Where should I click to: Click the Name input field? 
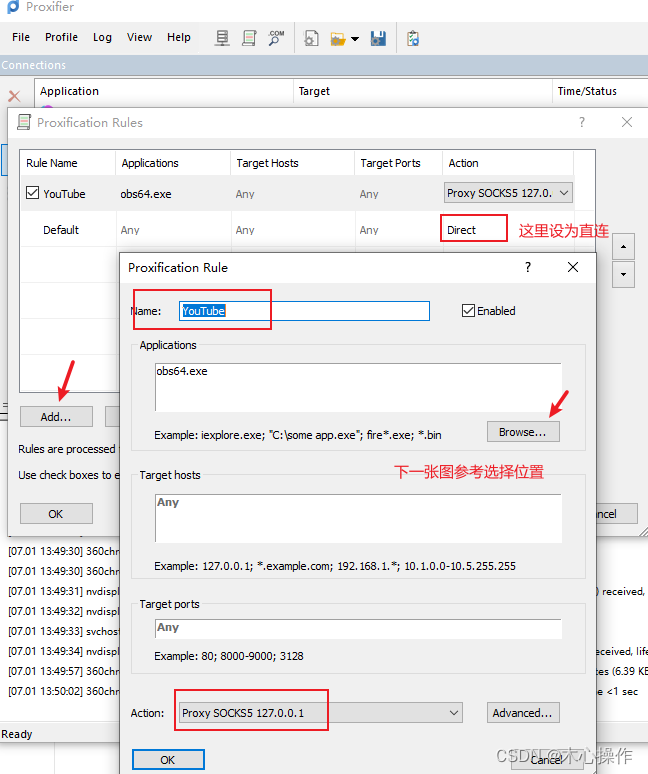click(x=304, y=311)
